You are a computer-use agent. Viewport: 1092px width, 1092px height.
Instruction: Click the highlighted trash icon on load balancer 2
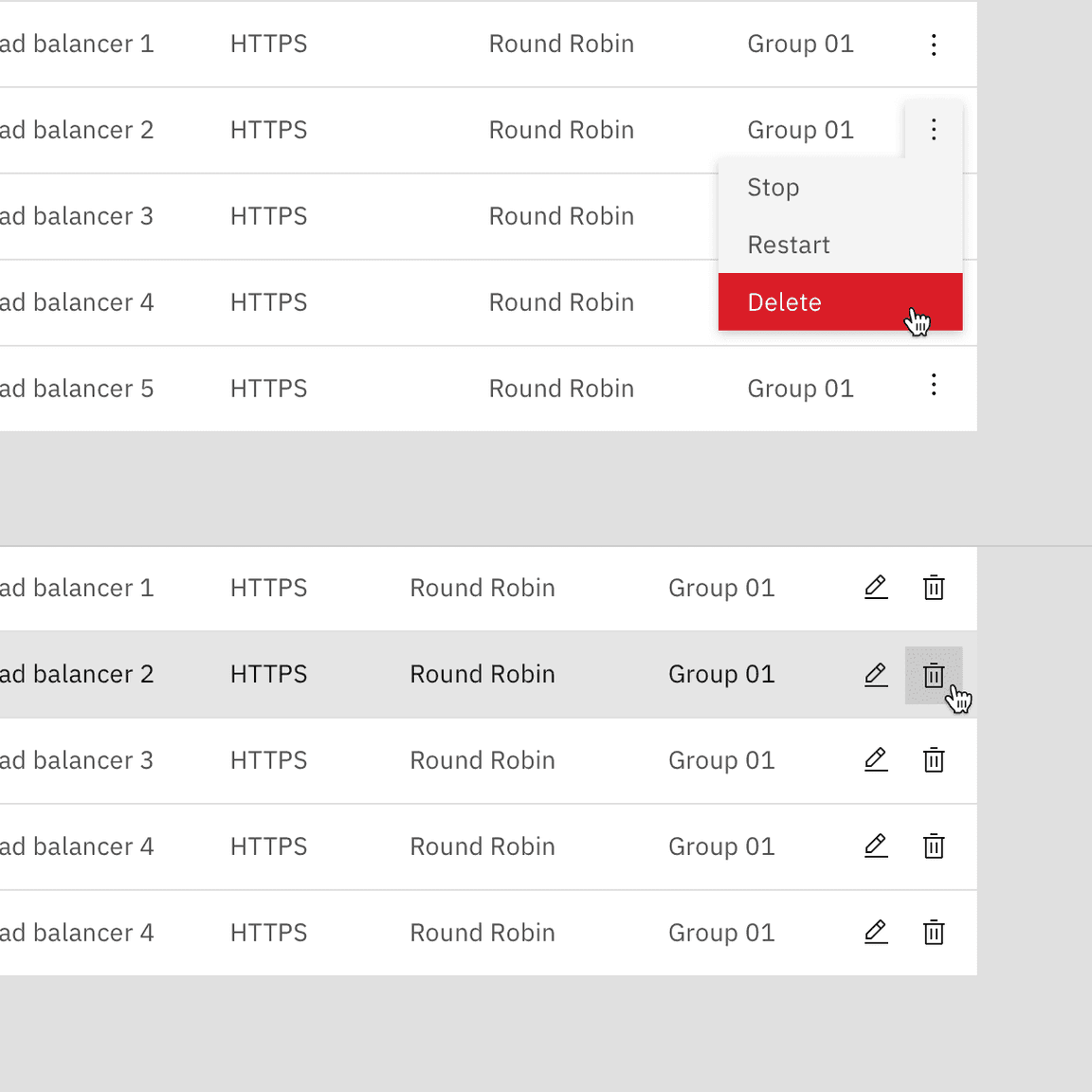point(934,674)
